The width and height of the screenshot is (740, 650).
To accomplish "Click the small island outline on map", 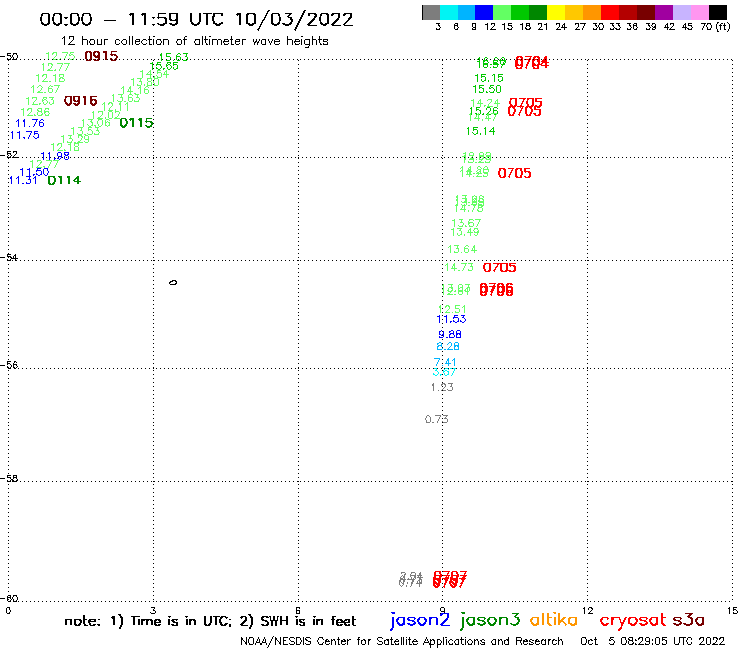I will point(173,283).
